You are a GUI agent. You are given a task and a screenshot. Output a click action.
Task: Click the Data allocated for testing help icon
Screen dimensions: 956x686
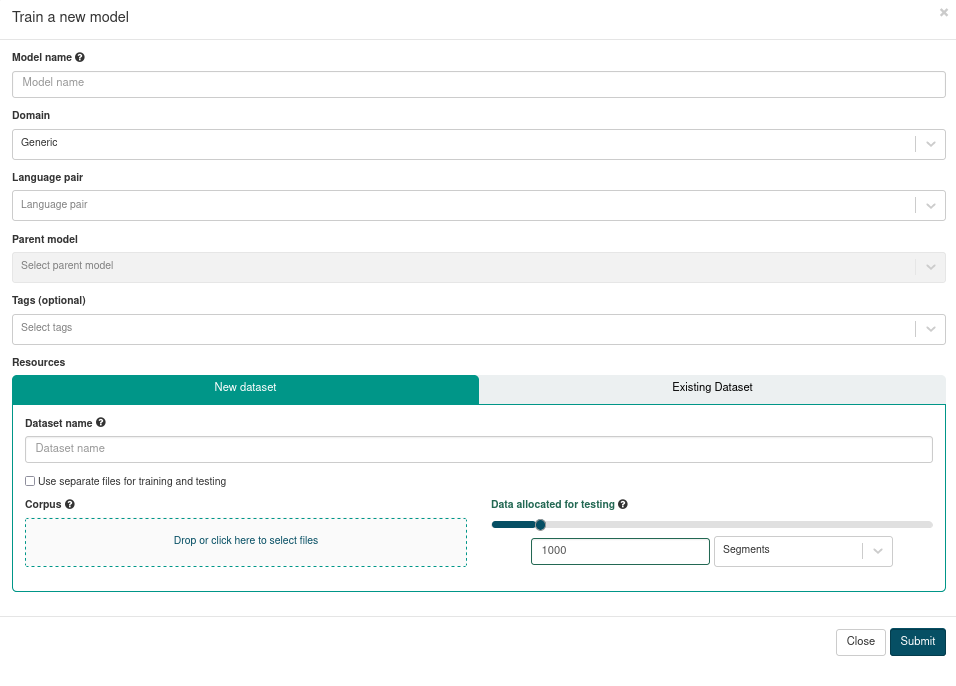[x=622, y=504]
